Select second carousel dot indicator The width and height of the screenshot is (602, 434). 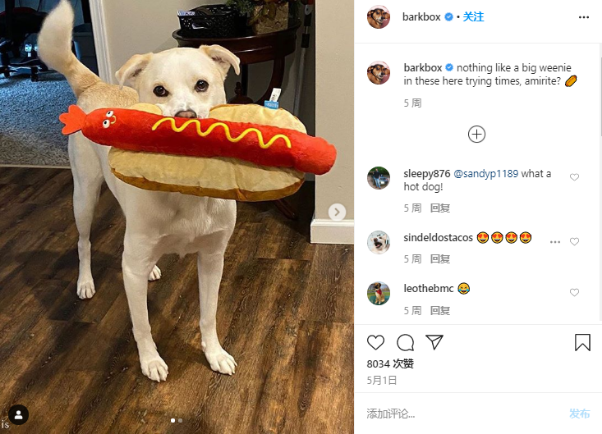(180, 421)
